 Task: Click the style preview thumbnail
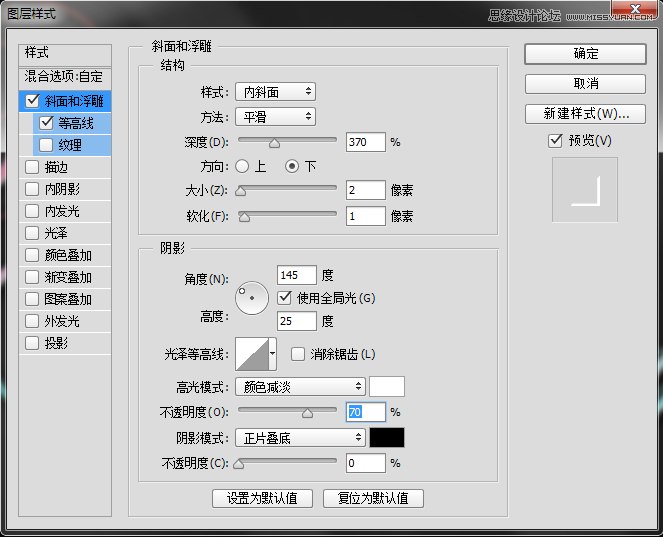[585, 189]
